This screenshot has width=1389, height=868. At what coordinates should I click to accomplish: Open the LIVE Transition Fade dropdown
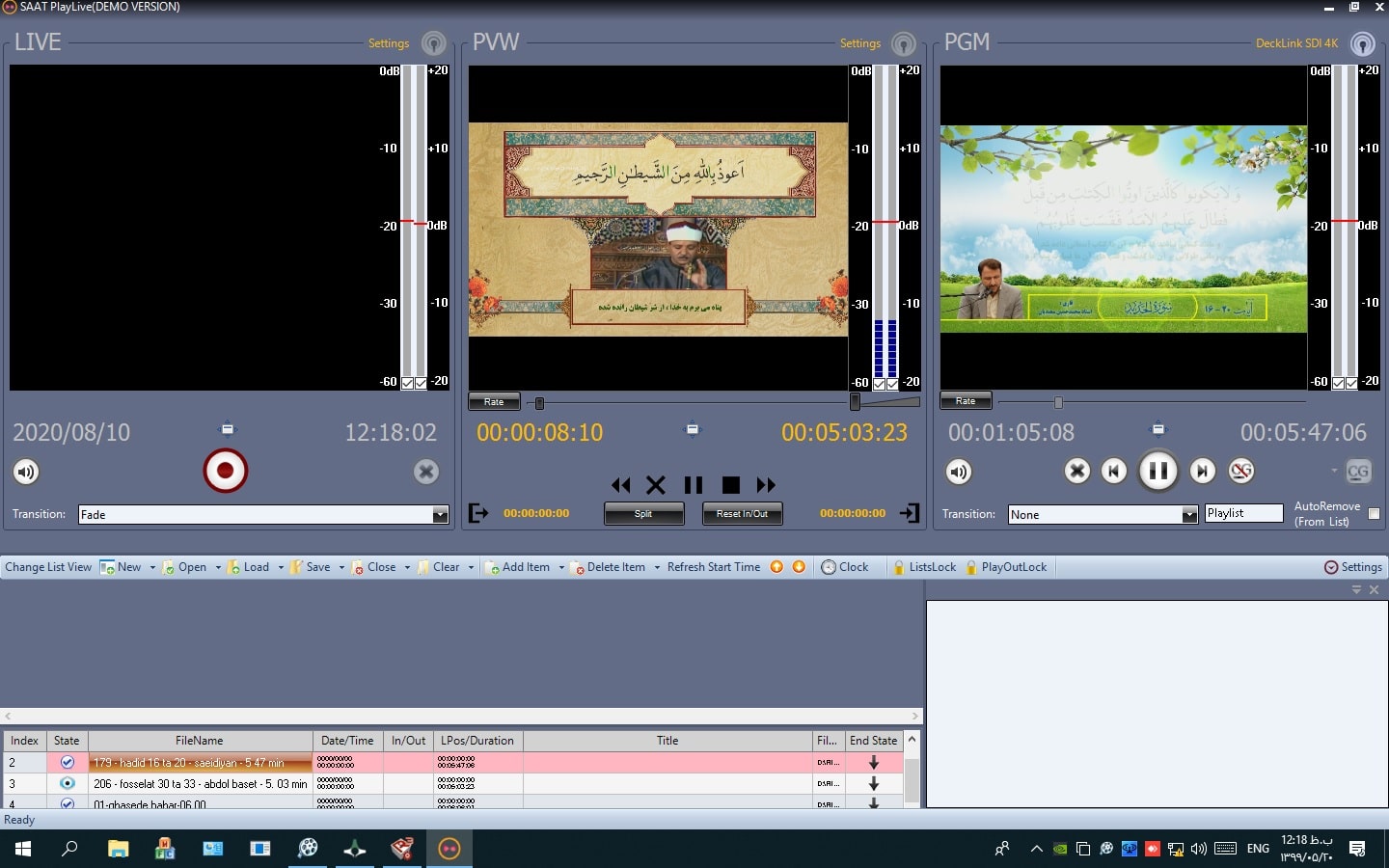(x=440, y=515)
